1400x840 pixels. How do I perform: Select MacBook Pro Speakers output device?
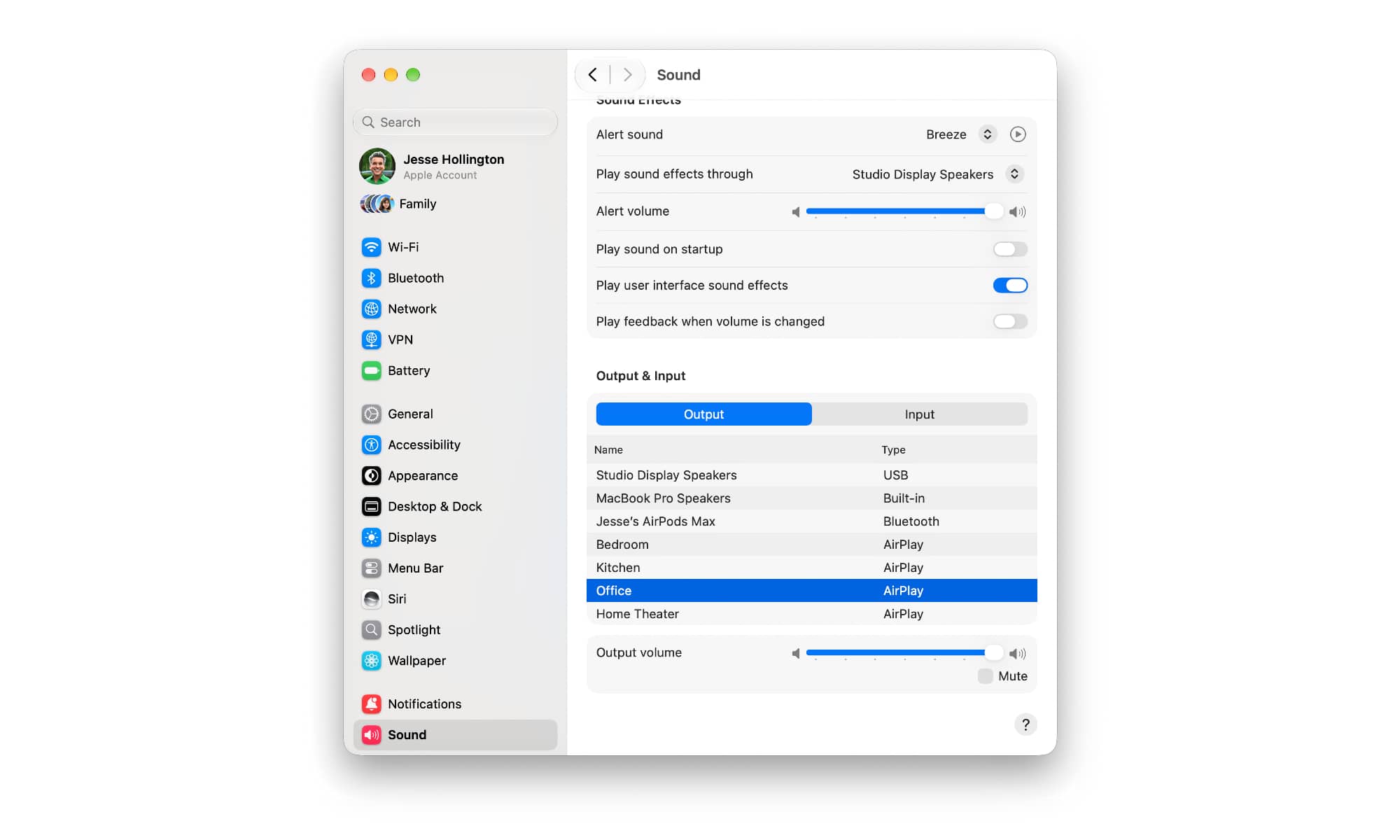click(x=811, y=498)
